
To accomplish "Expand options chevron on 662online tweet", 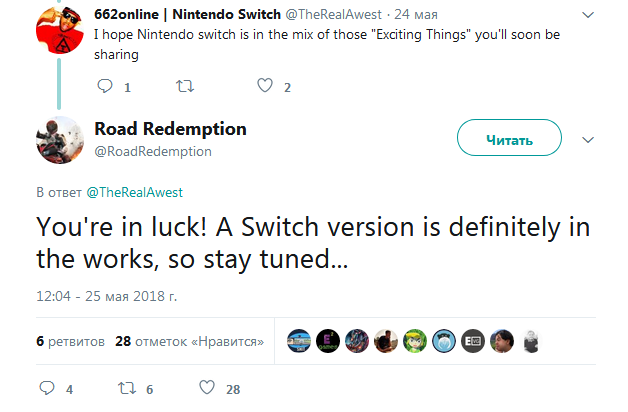I will 588,15.
